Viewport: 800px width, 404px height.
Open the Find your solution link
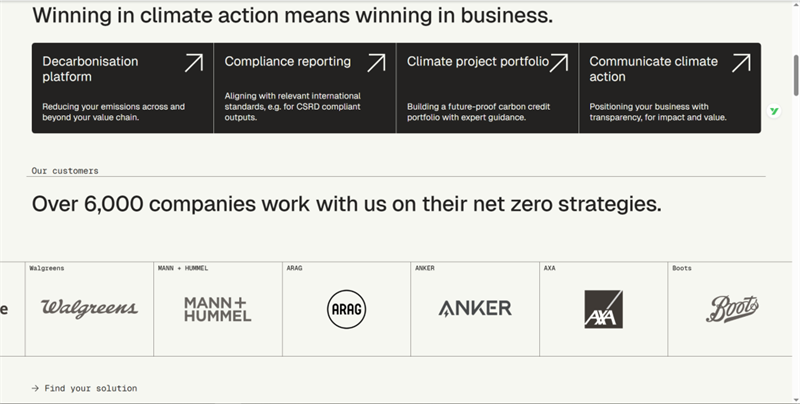pyautogui.click(x=91, y=388)
